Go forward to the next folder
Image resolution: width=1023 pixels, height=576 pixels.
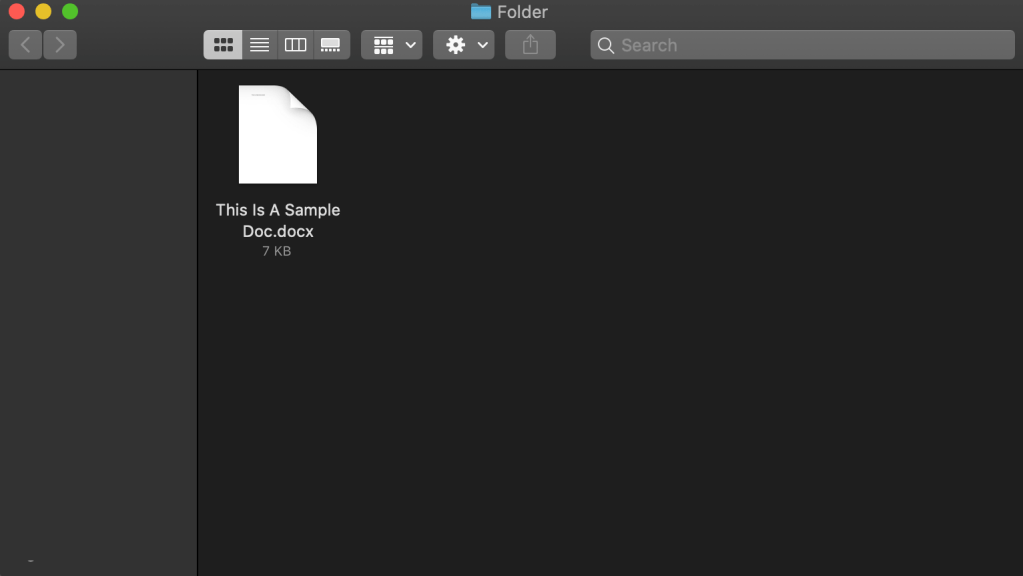point(60,45)
